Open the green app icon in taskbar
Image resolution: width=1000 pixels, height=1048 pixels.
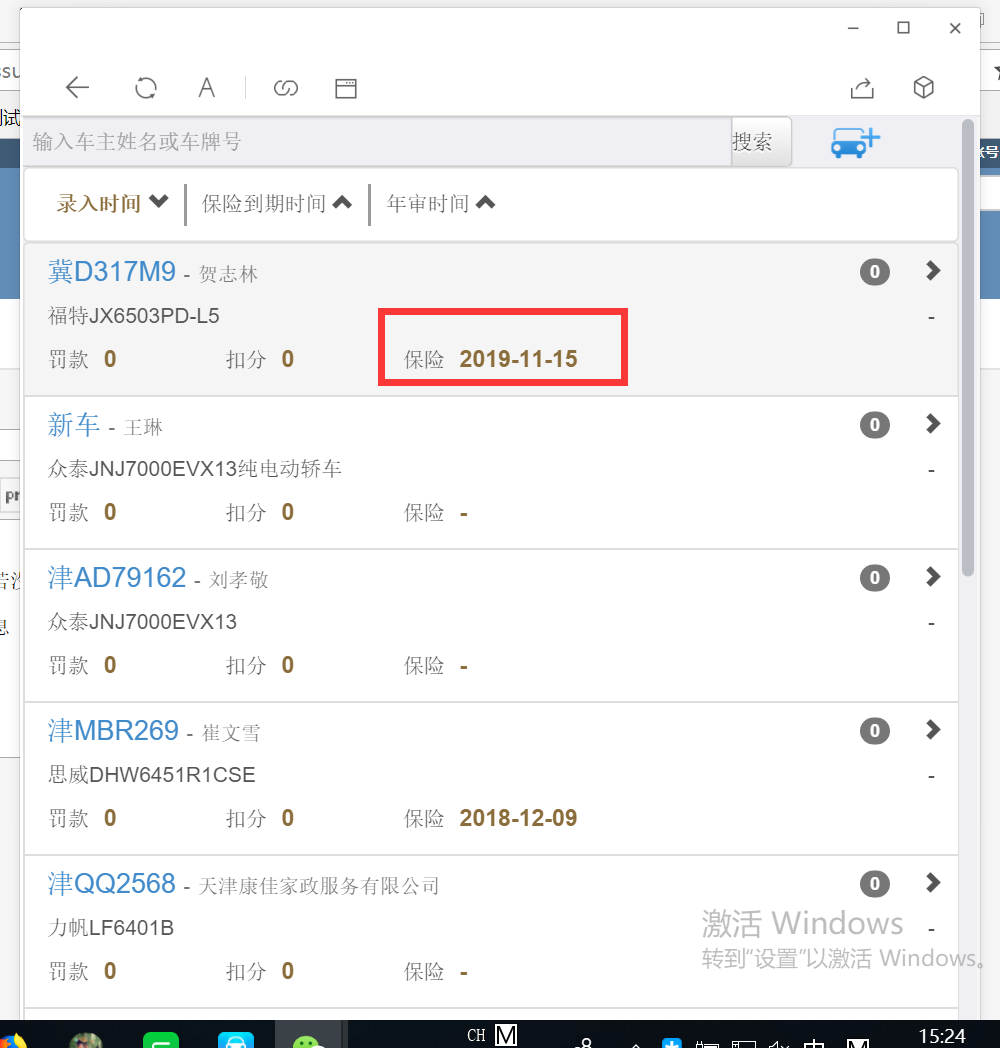pos(161,1039)
